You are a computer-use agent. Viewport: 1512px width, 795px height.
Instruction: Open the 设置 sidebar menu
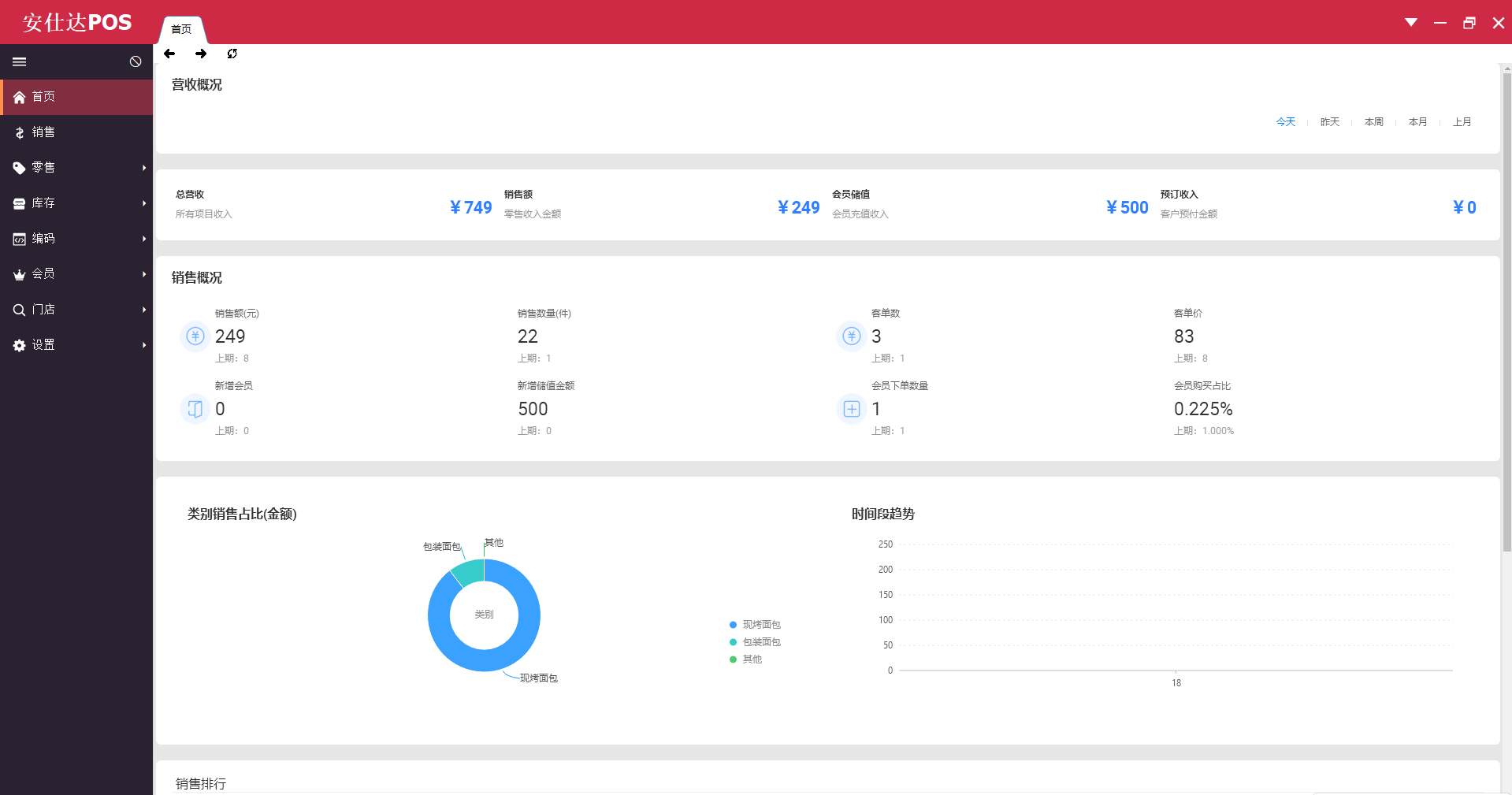pyautogui.click(x=76, y=345)
